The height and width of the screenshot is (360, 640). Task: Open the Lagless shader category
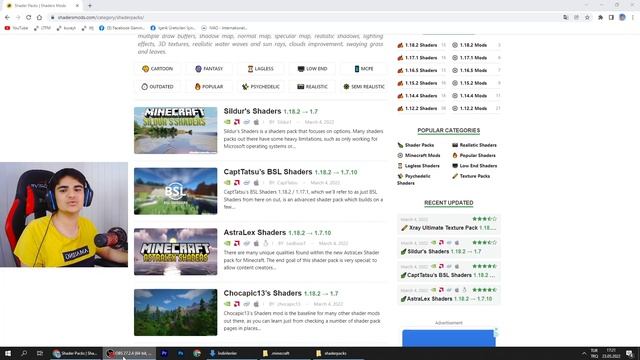click(x=261, y=69)
